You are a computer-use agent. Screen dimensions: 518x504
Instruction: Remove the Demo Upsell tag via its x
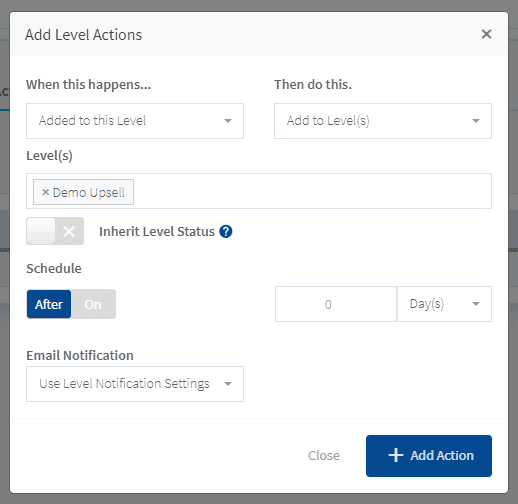pos(46,192)
